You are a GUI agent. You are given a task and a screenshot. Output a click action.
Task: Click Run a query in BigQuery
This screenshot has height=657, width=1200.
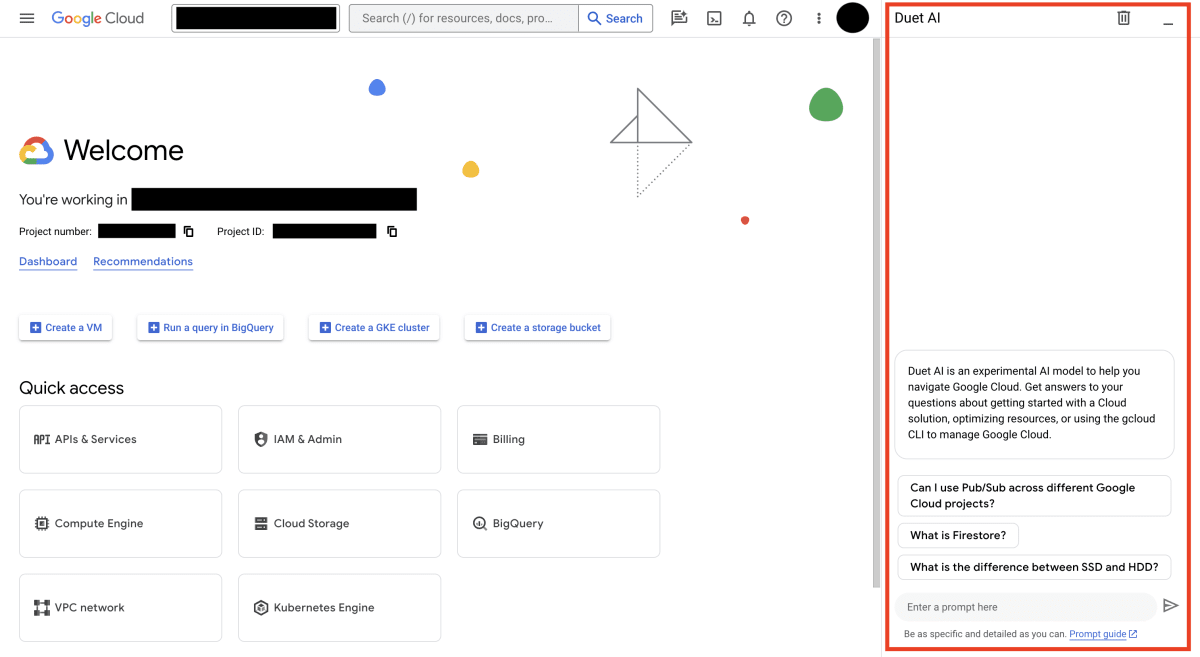tap(210, 327)
